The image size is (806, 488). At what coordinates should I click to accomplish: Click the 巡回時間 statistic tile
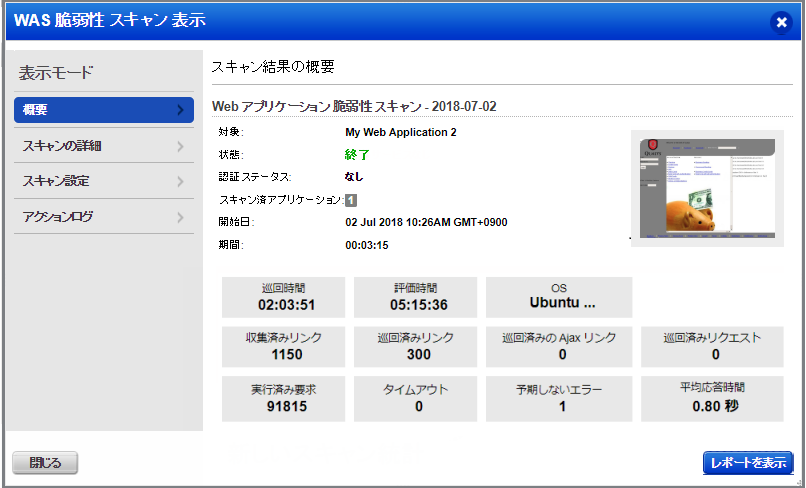point(287,297)
